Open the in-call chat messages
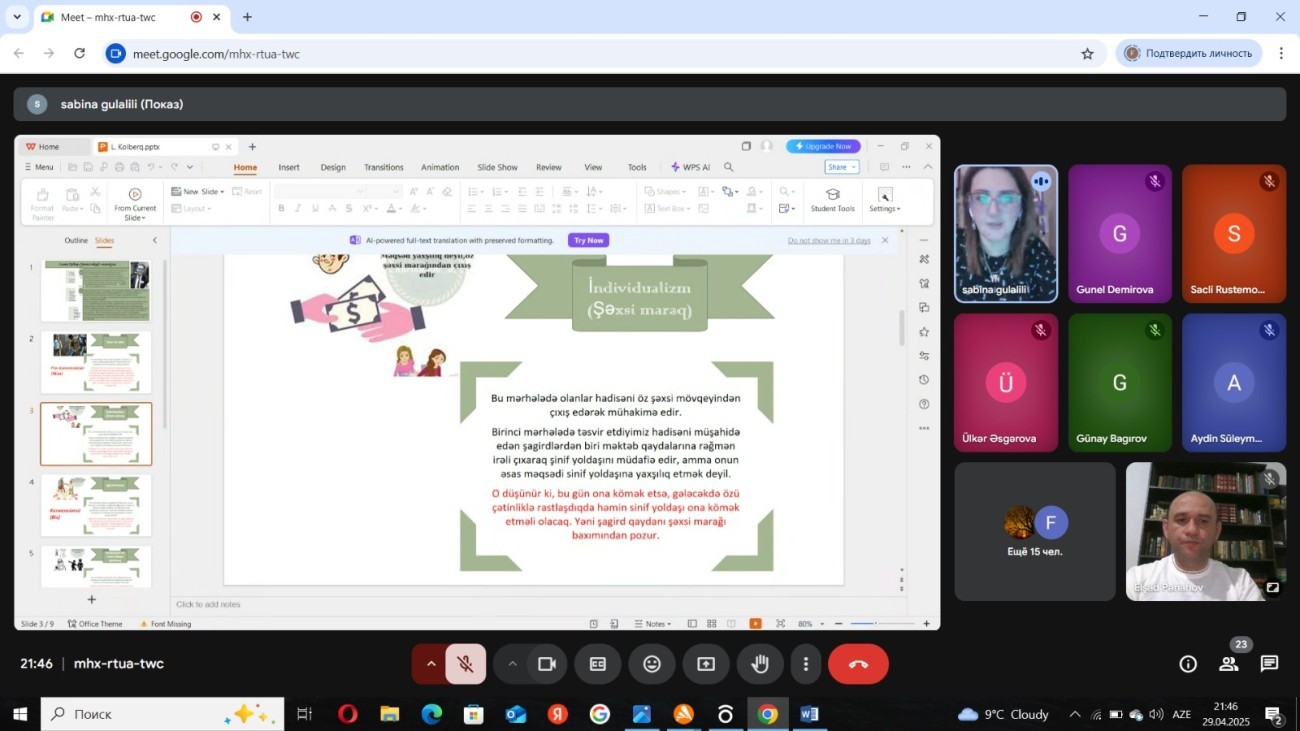This screenshot has height=731, width=1300. coord(1269,664)
